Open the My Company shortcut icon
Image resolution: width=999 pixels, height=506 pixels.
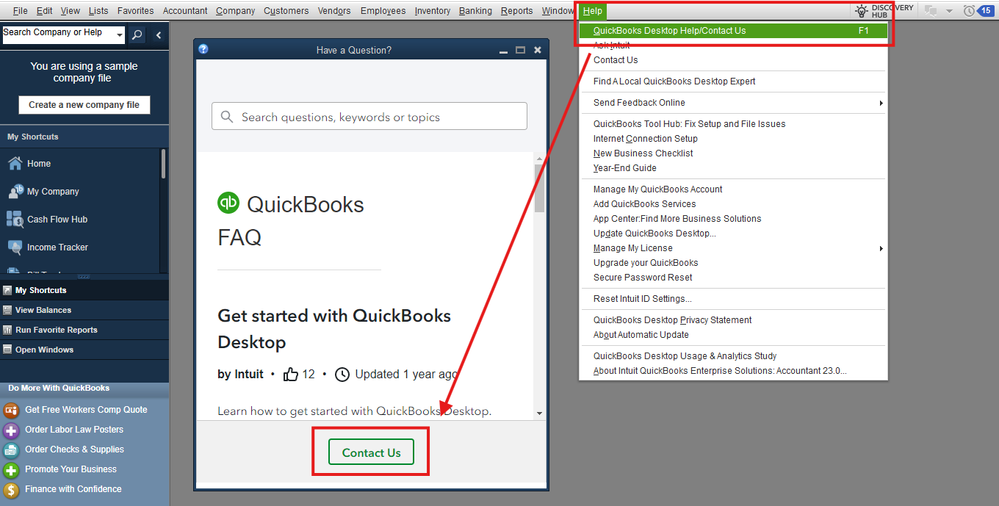[x=15, y=191]
